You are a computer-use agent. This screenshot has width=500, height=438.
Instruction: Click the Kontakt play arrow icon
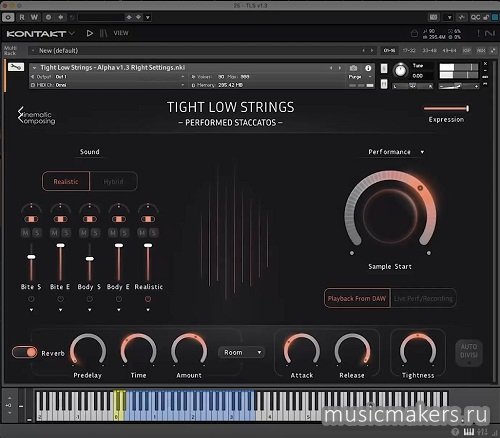tap(89, 33)
